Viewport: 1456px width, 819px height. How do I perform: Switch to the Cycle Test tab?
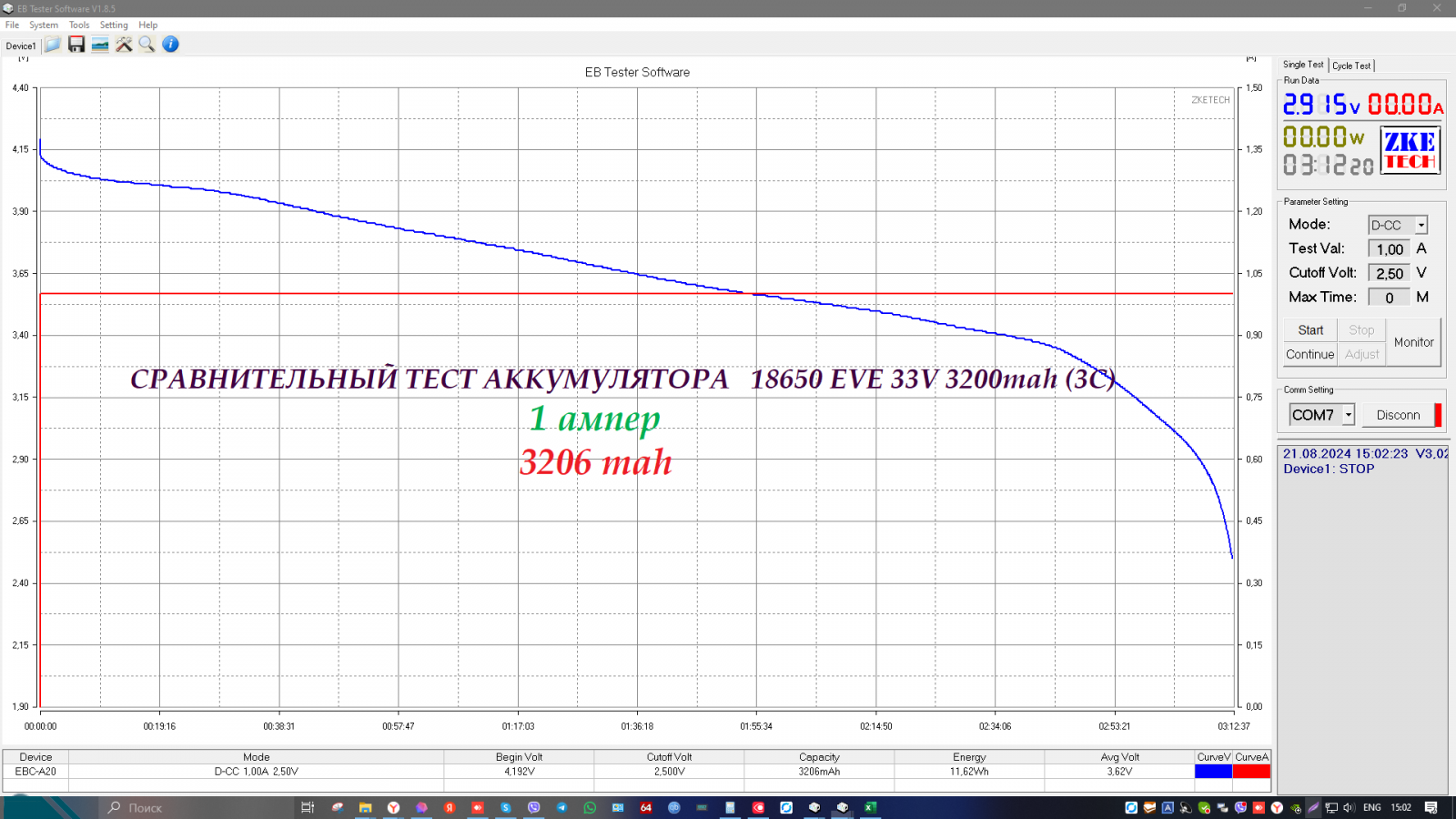pyautogui.click(x=1351, y=66)
